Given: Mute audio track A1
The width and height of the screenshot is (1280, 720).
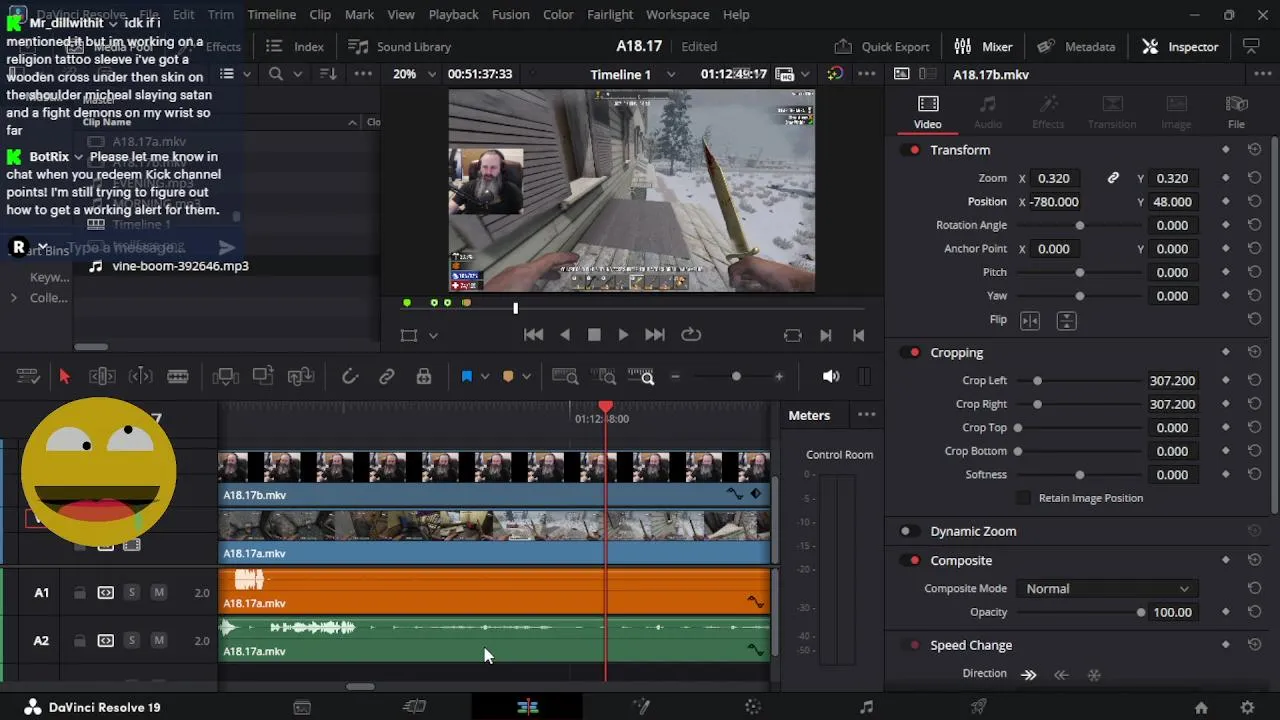Looking at the screenshot, I should tap(158, 593).
